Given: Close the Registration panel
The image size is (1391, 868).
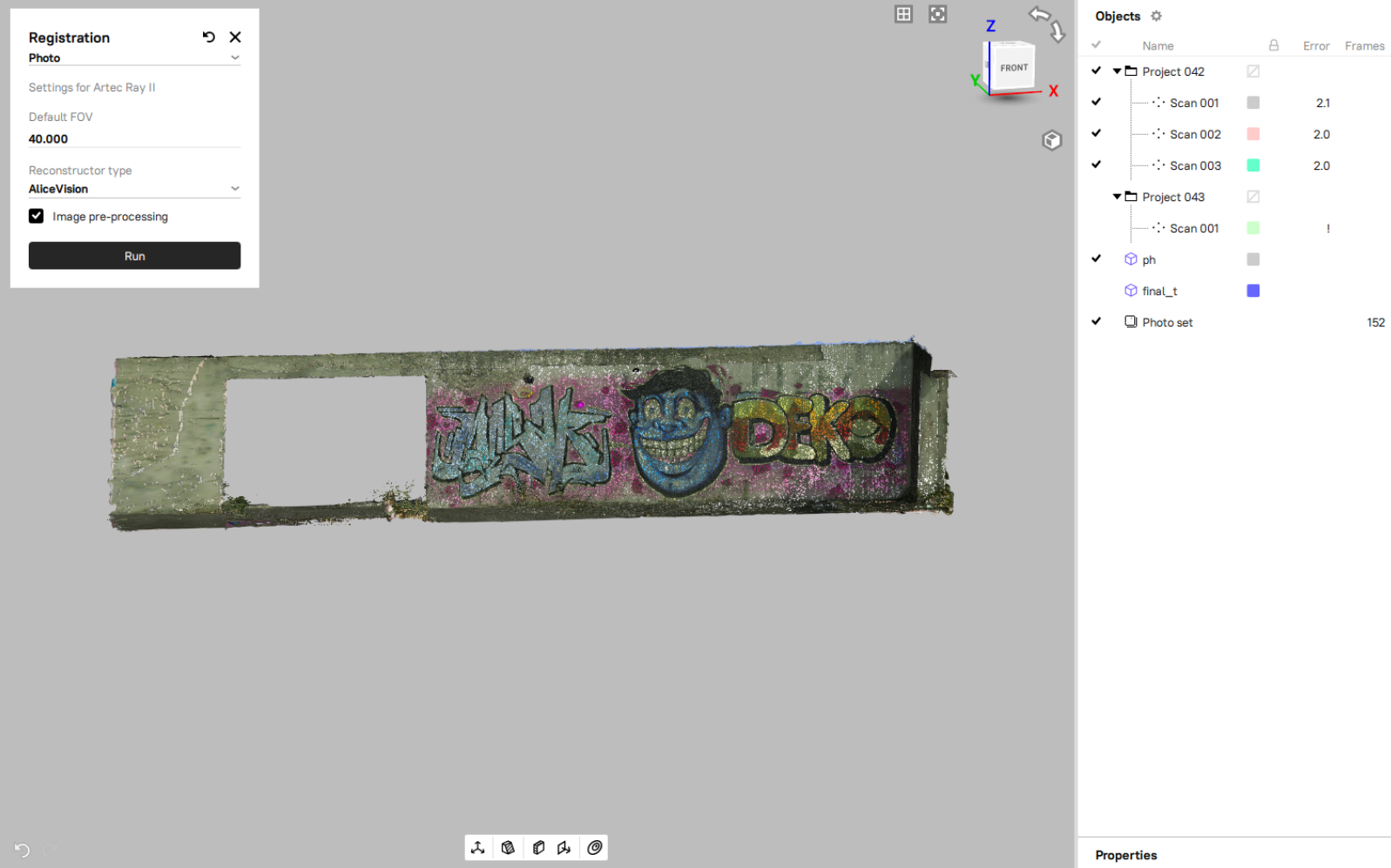Looking at the screenshot, I should pos(235,37).
